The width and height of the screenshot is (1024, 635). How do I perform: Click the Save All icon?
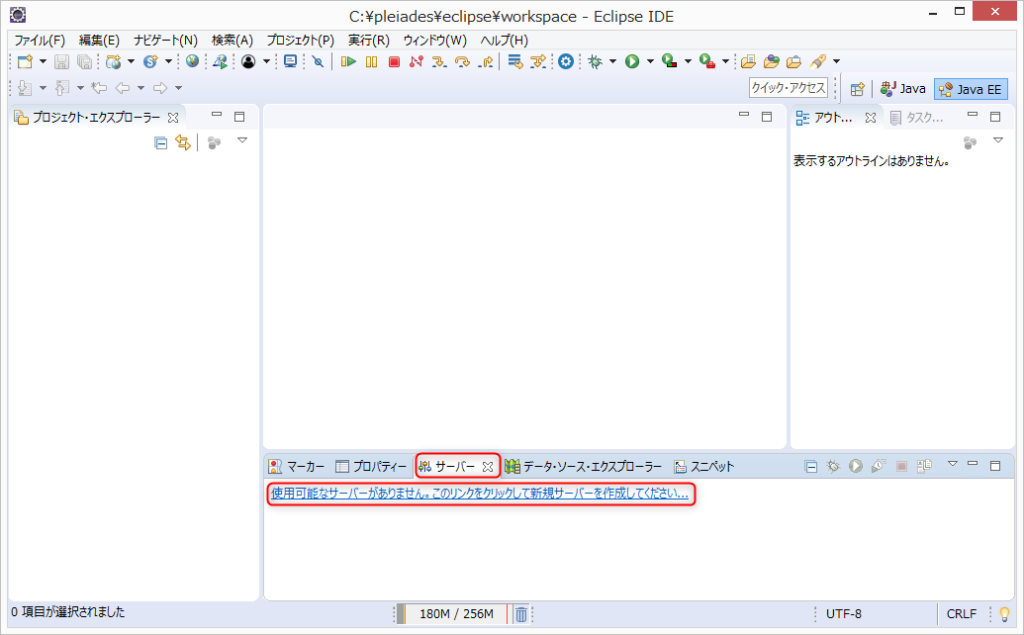coord(84,61)
